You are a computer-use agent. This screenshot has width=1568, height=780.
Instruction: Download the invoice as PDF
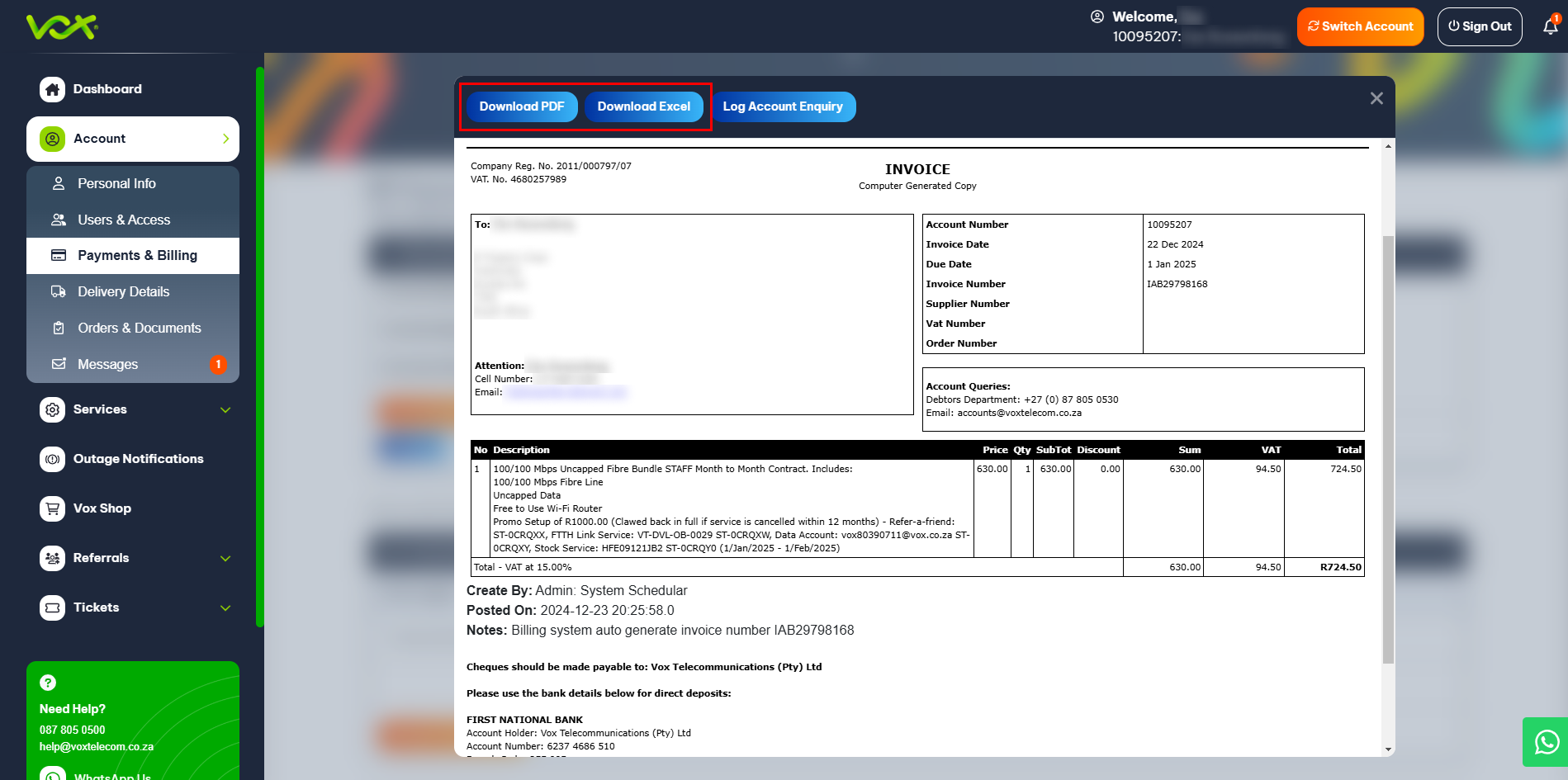(522, 106)
